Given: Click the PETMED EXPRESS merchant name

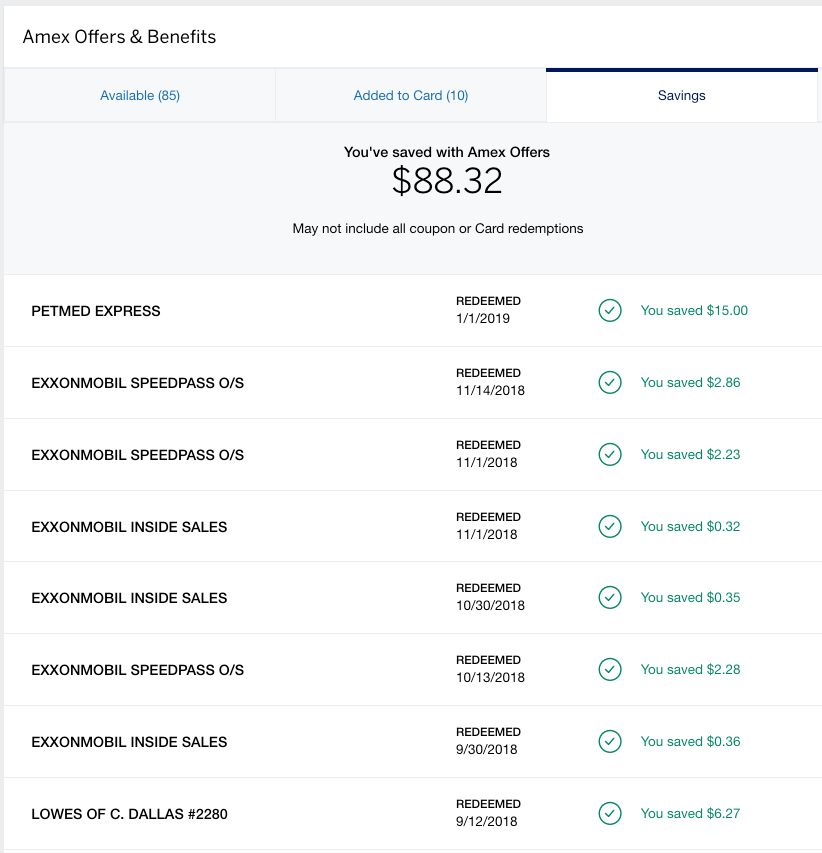Looking at the screenshot, I should coord(96,311).
